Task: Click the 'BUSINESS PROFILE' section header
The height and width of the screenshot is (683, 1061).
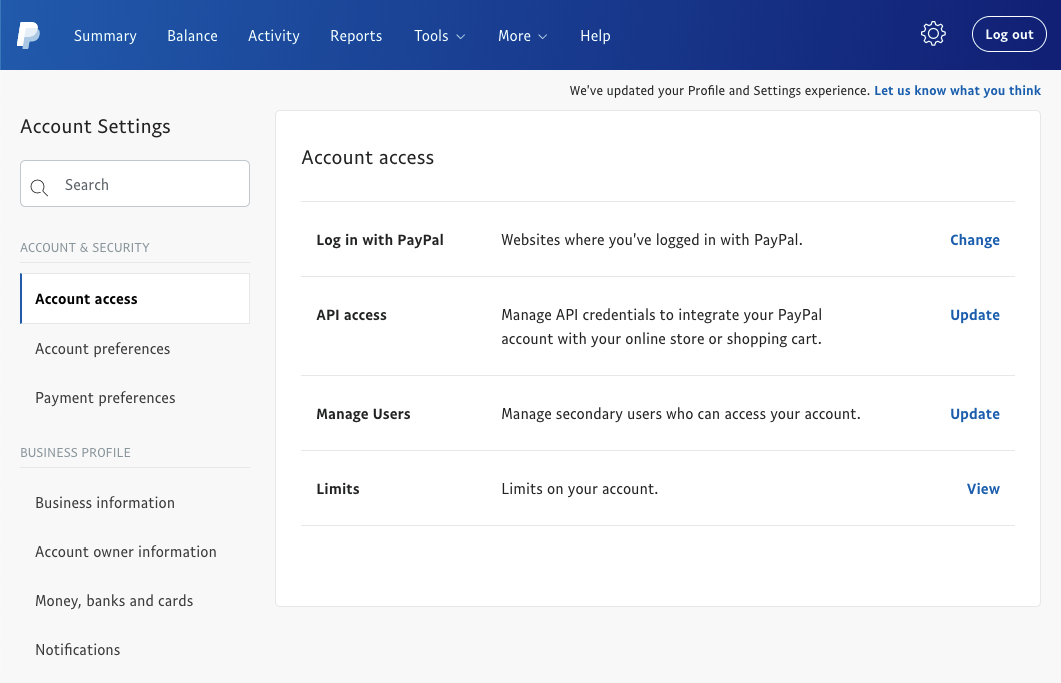Action: tap(75, 453)
